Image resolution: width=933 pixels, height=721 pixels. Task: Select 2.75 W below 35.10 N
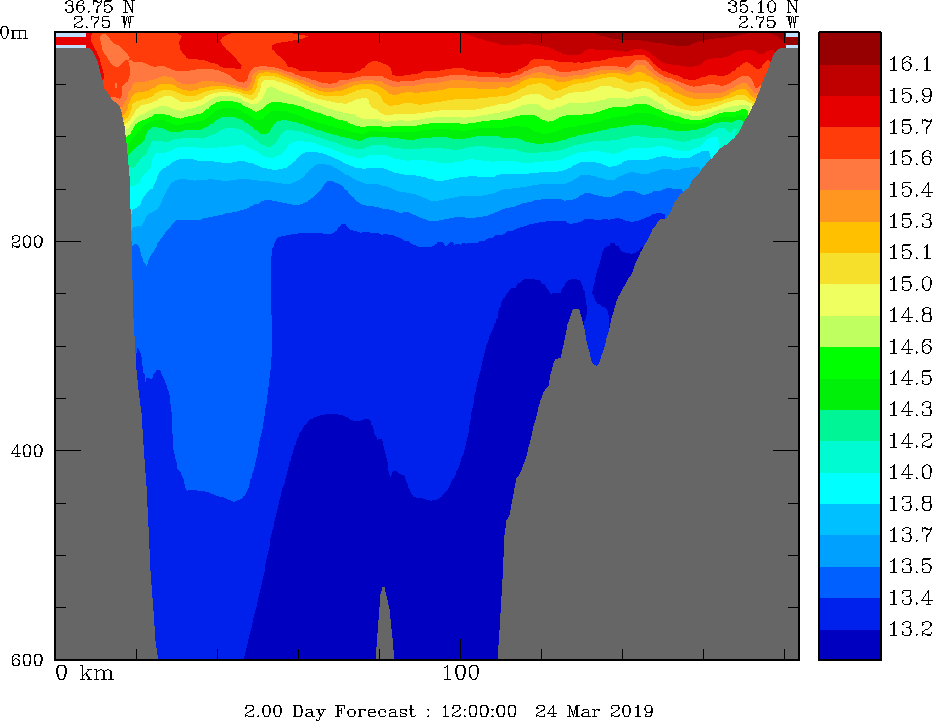coord(768,23)
